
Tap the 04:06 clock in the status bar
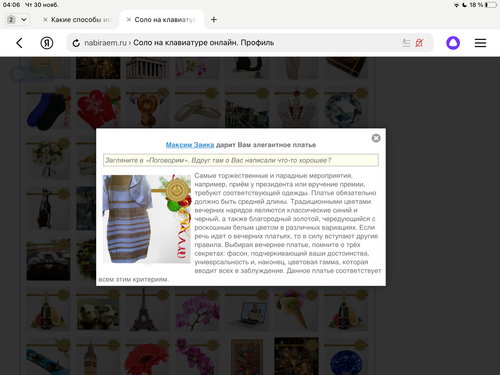(11, 5)
